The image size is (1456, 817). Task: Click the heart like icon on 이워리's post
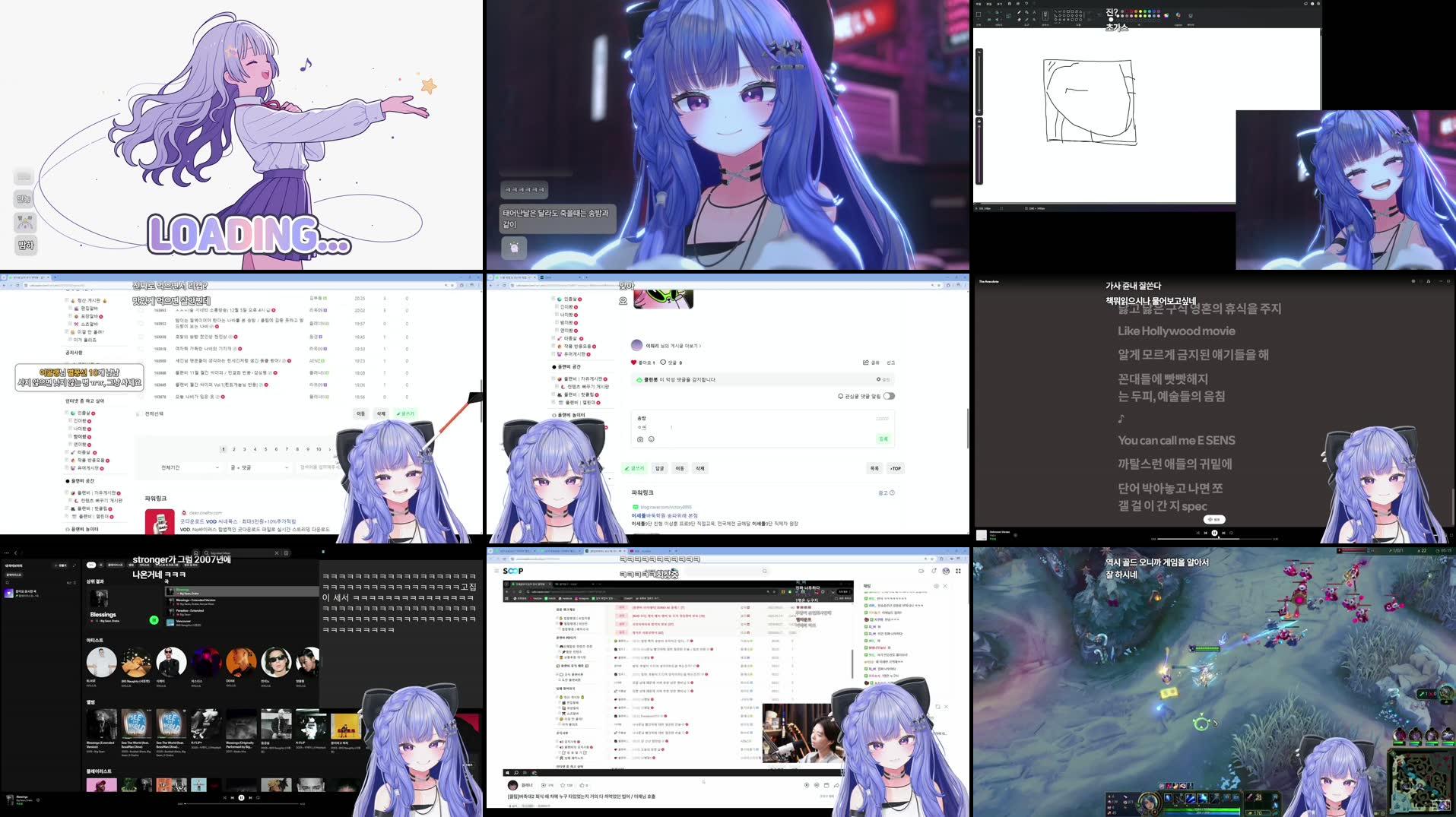point(633,363)
